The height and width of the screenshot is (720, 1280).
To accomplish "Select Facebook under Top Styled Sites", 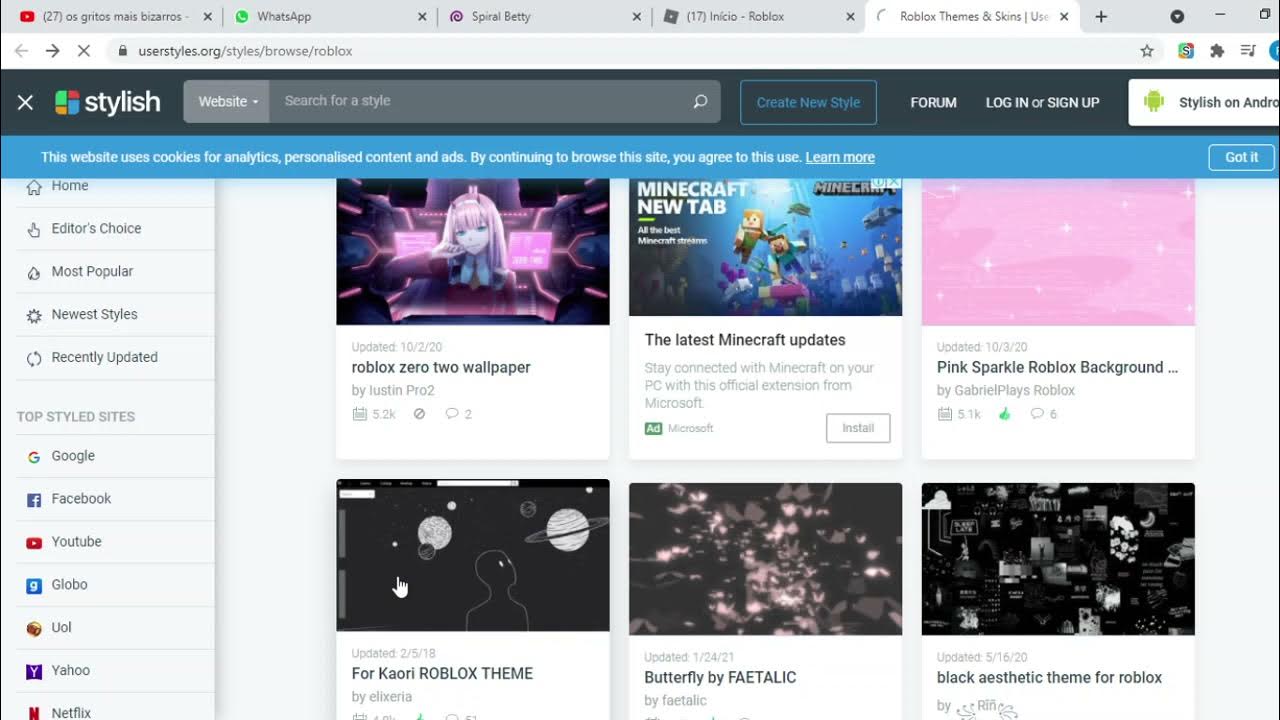I will (81, 499).
